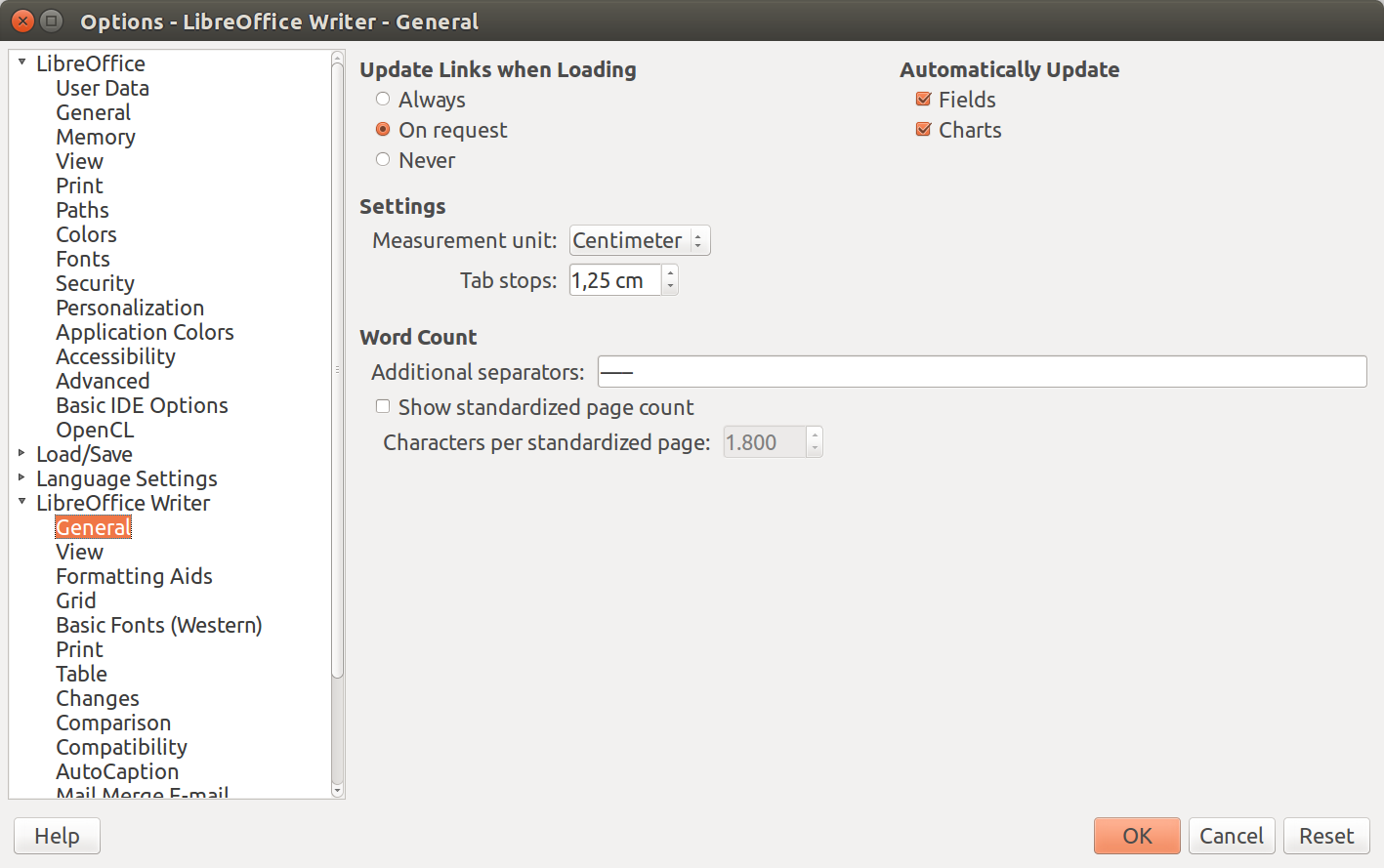Select User Data in the sidebar

click(102, 88)
